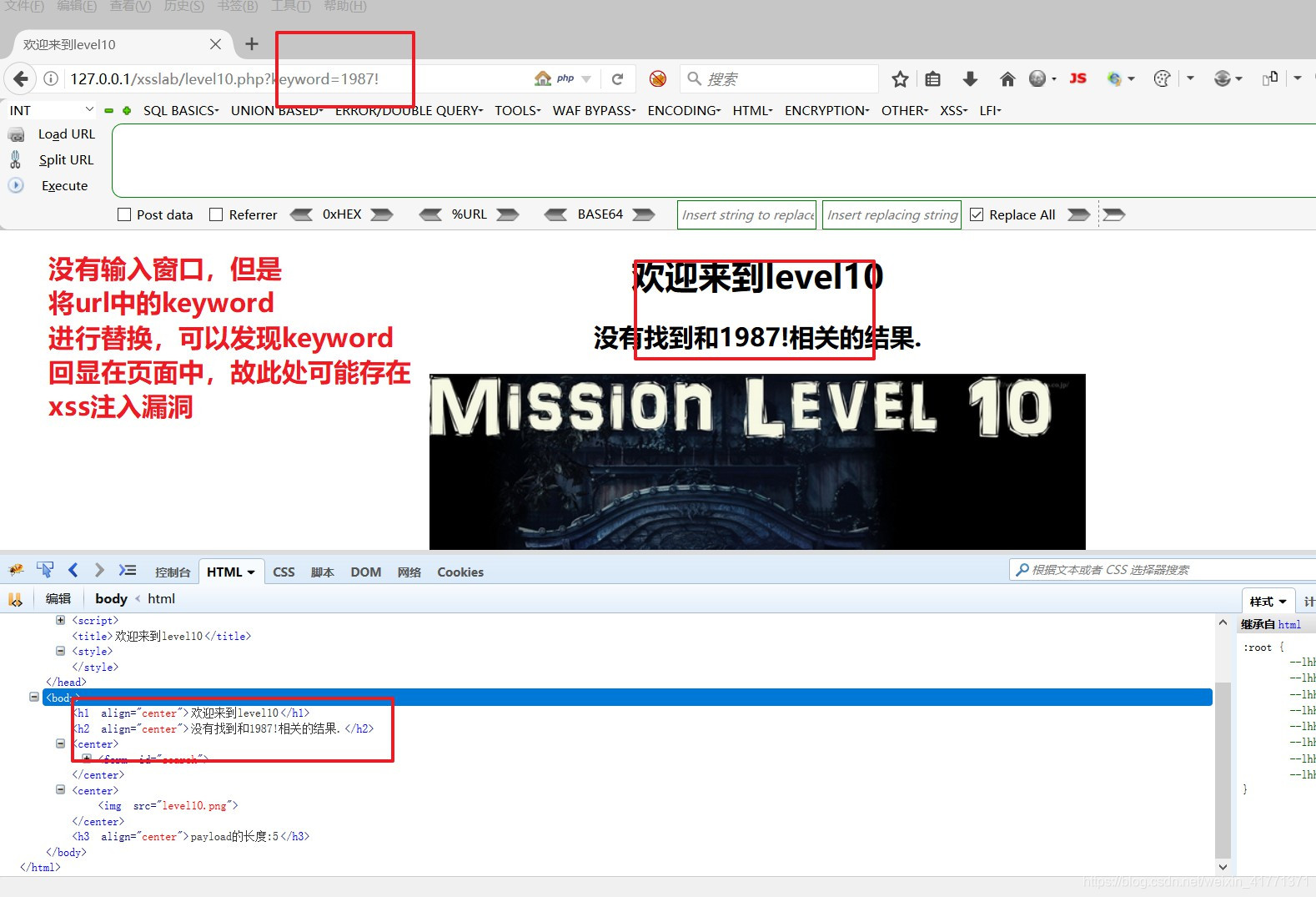
Task: Uncheck Replace All checkbox
Action: pyautogui.click(x=977, y=214)
